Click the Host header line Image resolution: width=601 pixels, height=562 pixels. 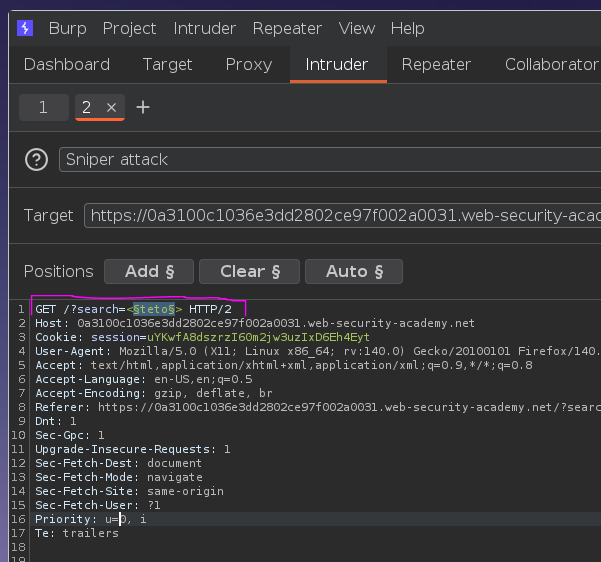coord(255,323)
